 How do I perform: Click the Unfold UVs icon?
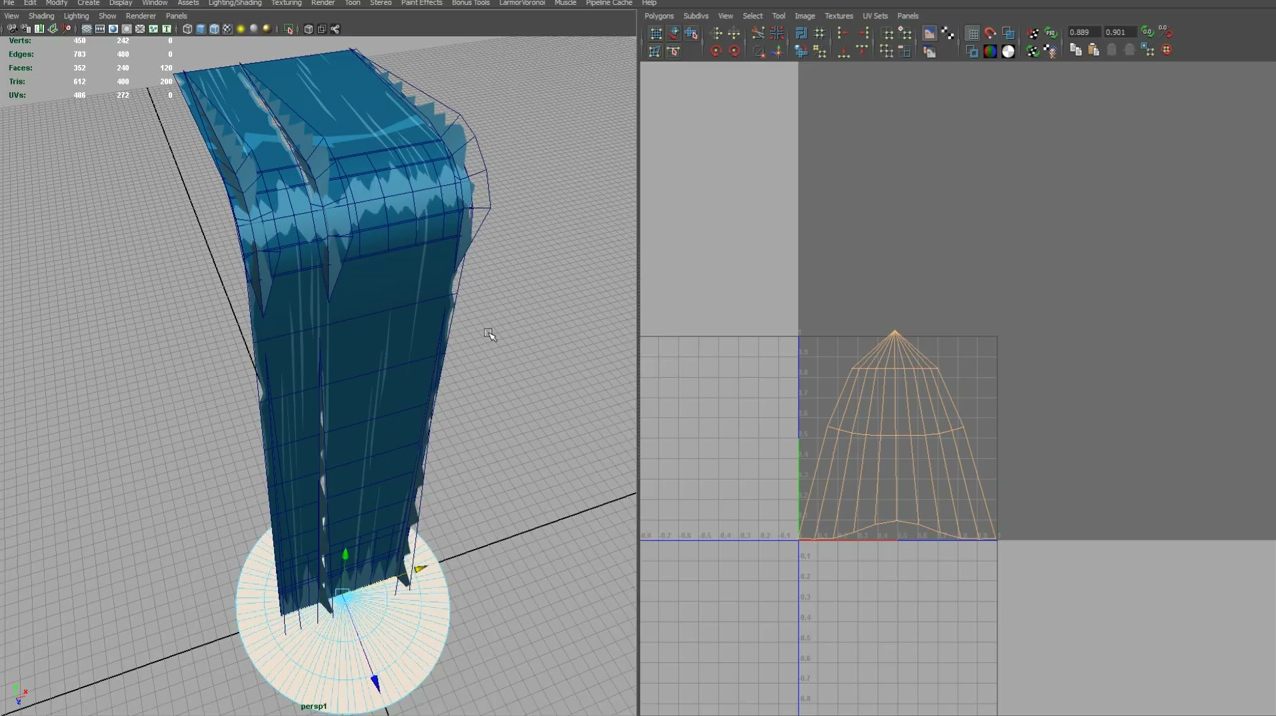pyautogui.click(x=801, y=51)
